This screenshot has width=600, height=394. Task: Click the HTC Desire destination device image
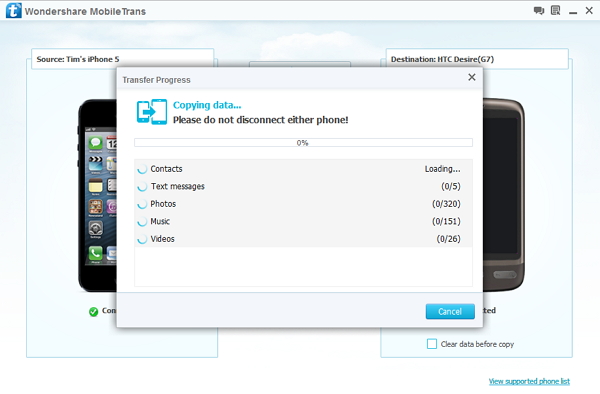(504, 195)
